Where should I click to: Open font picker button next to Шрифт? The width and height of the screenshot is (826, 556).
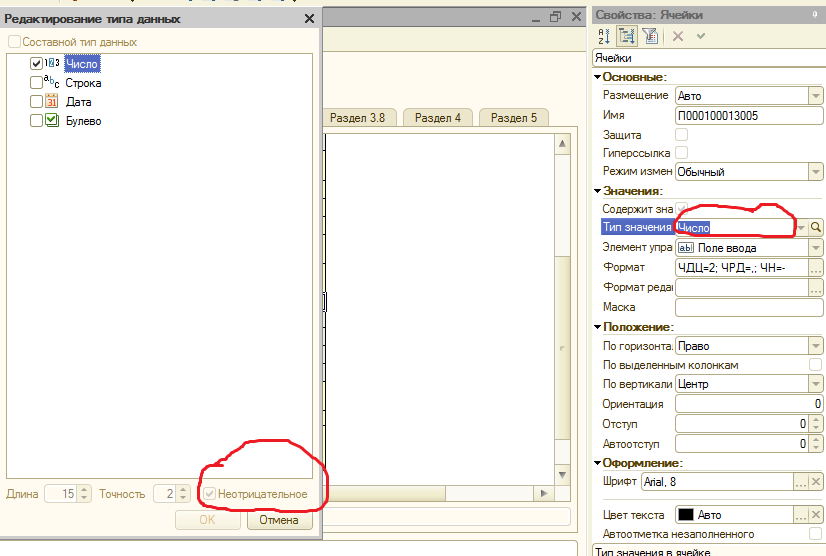(x=801, y=483)
